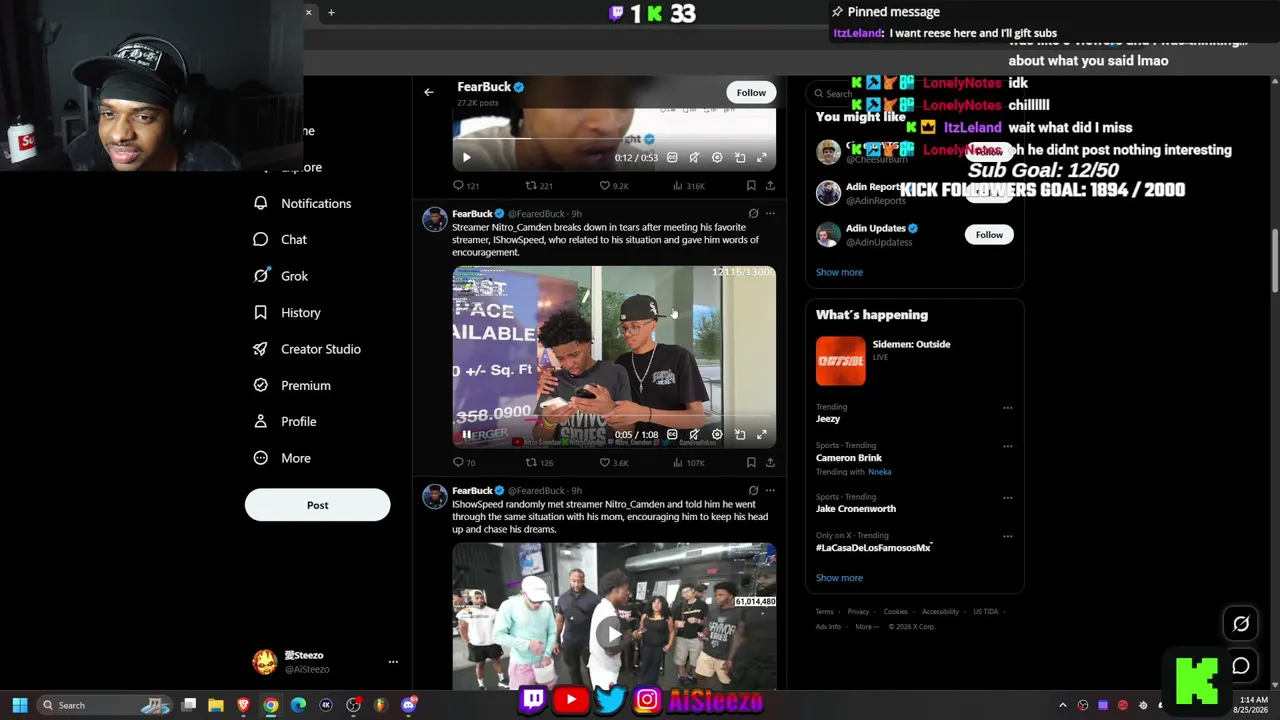The width and height of the screenshot is (1280, 720).
Task: Enter fullscreen on the 1:08 video
Action: (762, 435)
